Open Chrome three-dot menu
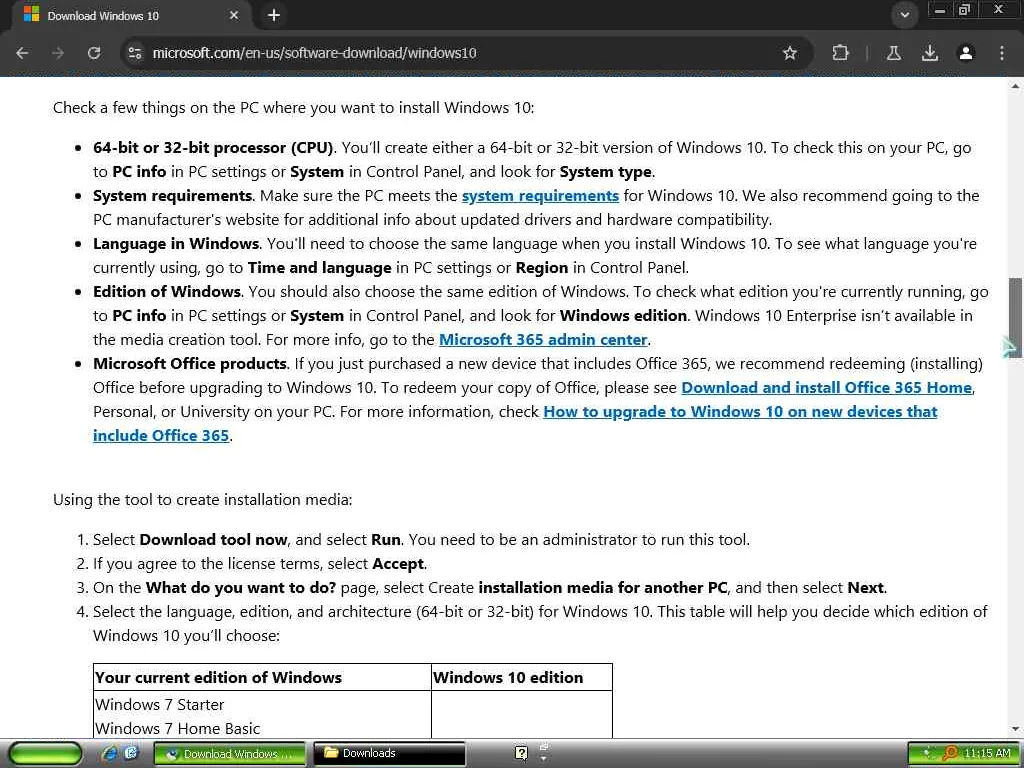 [1001, 53]
